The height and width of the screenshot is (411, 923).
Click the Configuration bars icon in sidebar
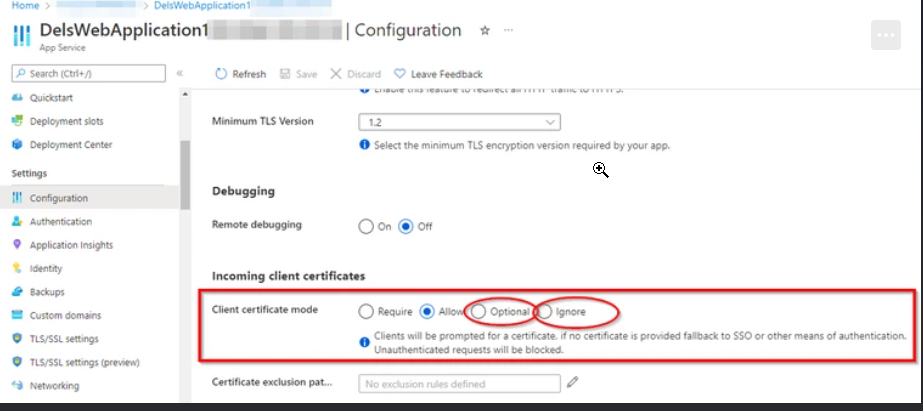click(17, 198)
